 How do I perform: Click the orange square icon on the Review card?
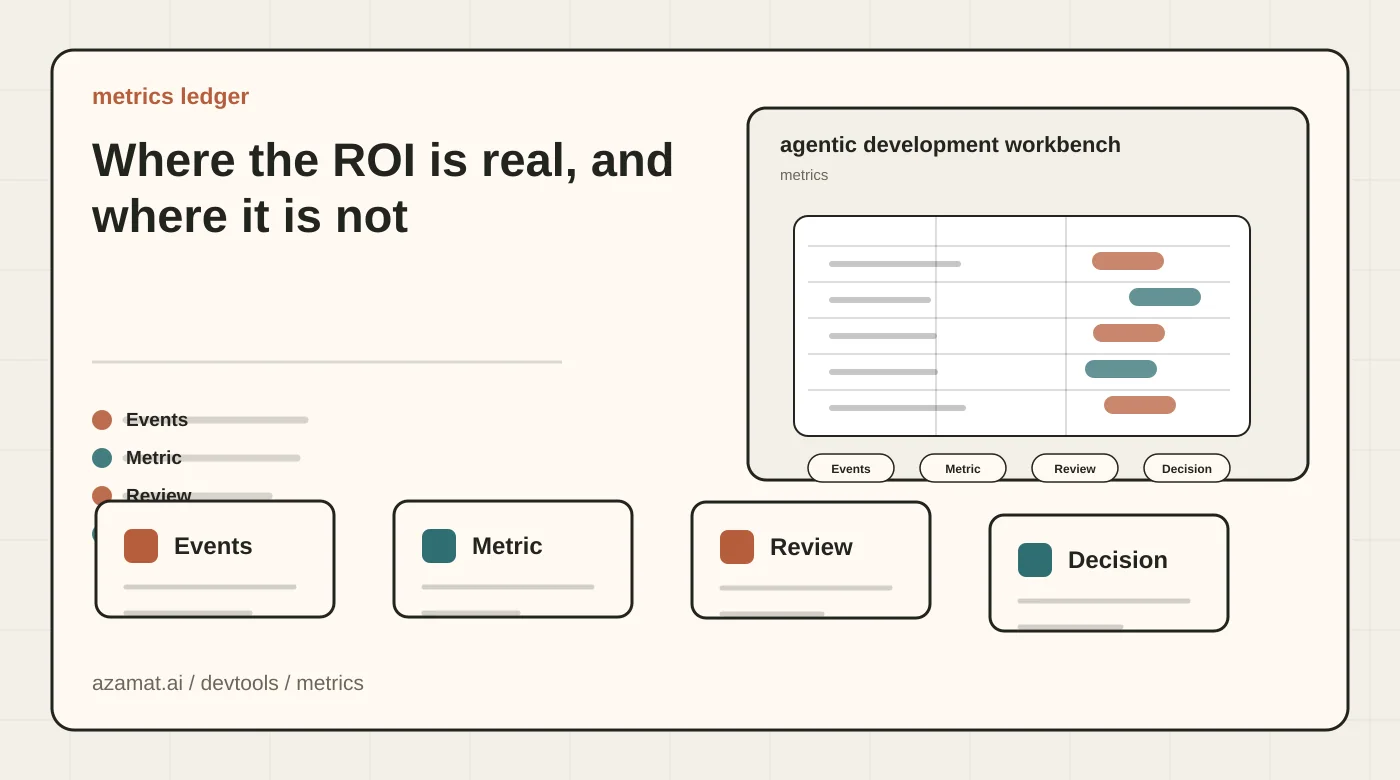(x=737, y=547)
